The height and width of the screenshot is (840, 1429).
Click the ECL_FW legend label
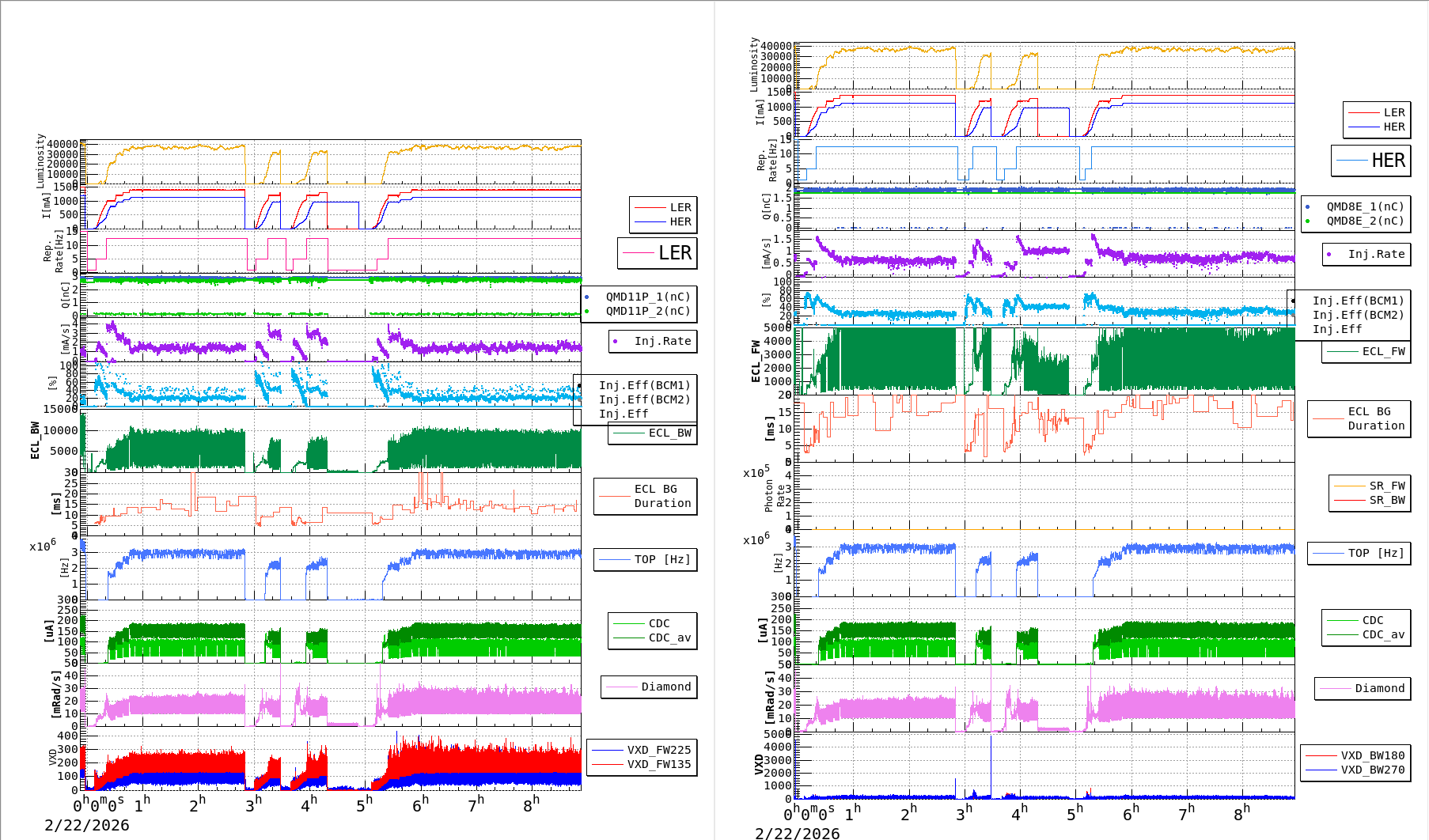pos(1383,351)
